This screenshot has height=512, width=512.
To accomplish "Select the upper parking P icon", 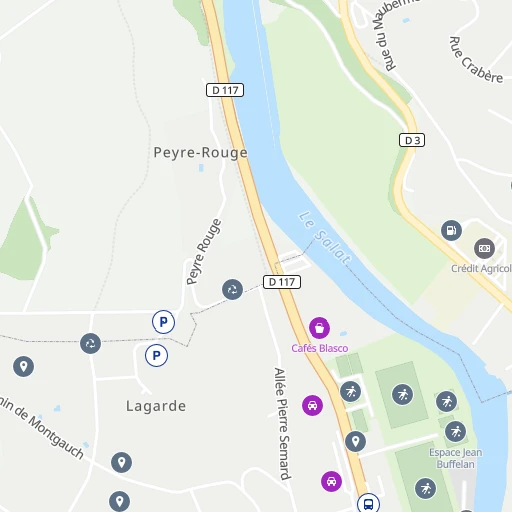I will point(163,322).
